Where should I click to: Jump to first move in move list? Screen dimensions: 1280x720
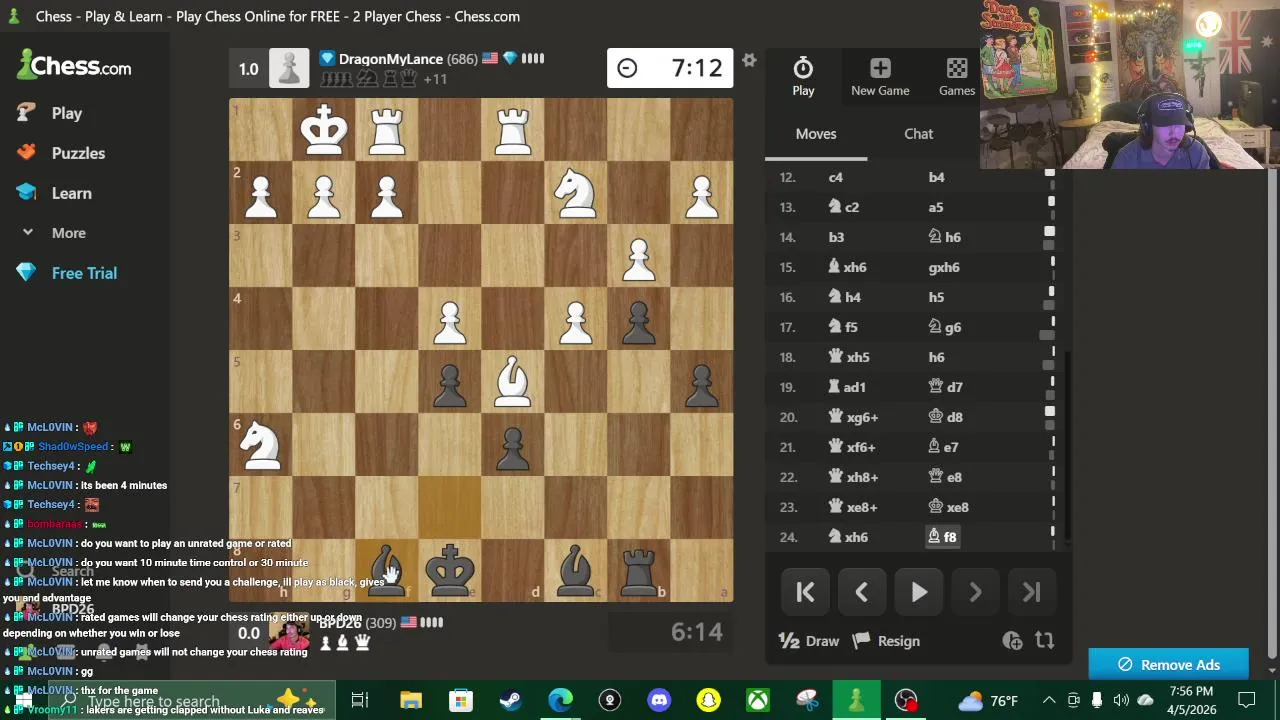[805, 592]
